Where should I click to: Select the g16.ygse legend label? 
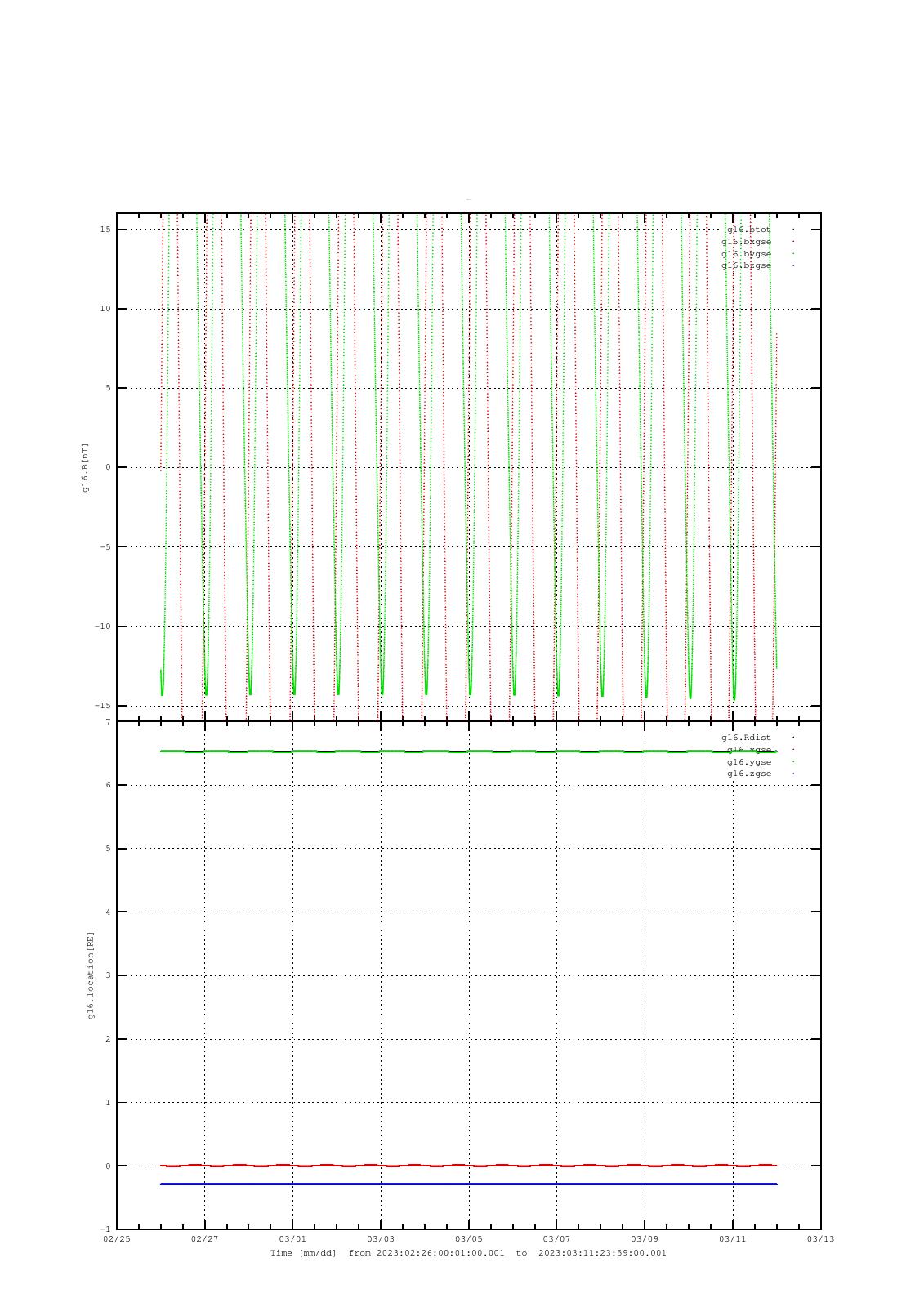pos(748,762)
